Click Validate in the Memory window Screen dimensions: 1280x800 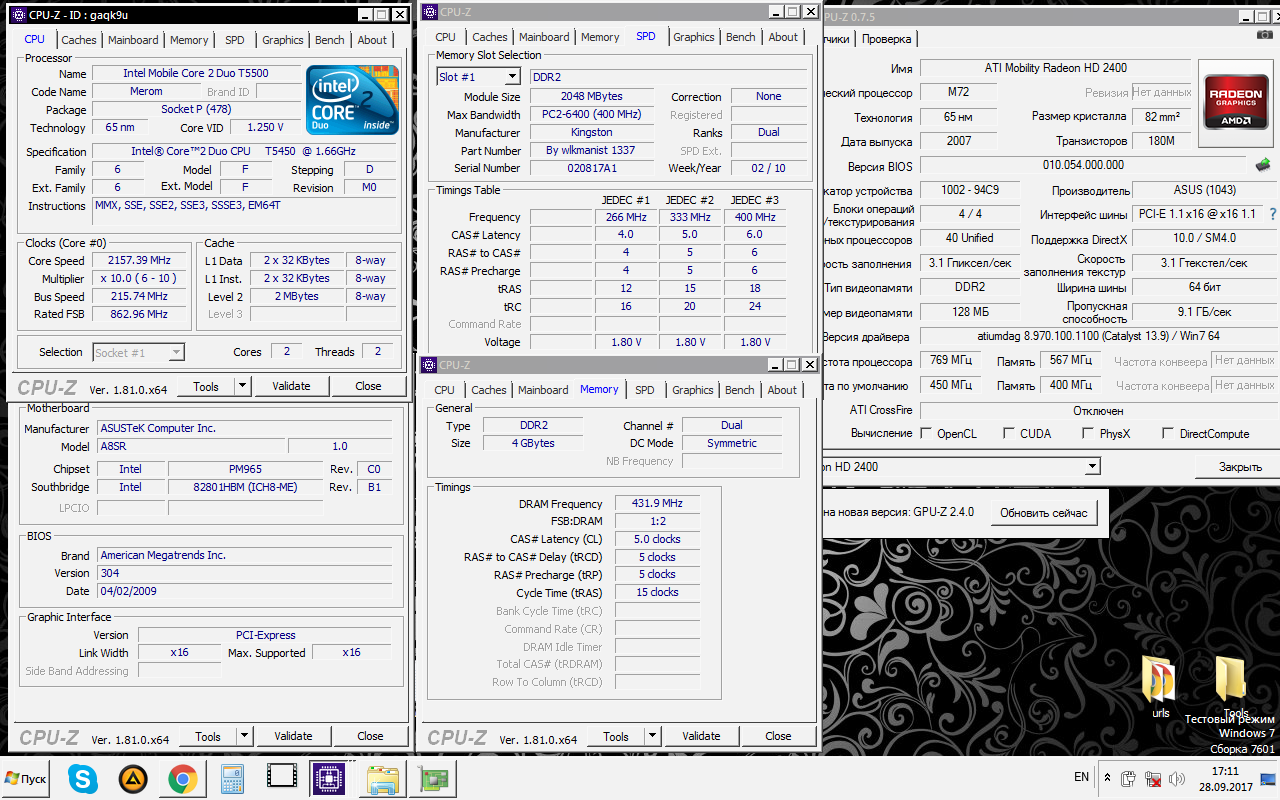coord(701,736)
